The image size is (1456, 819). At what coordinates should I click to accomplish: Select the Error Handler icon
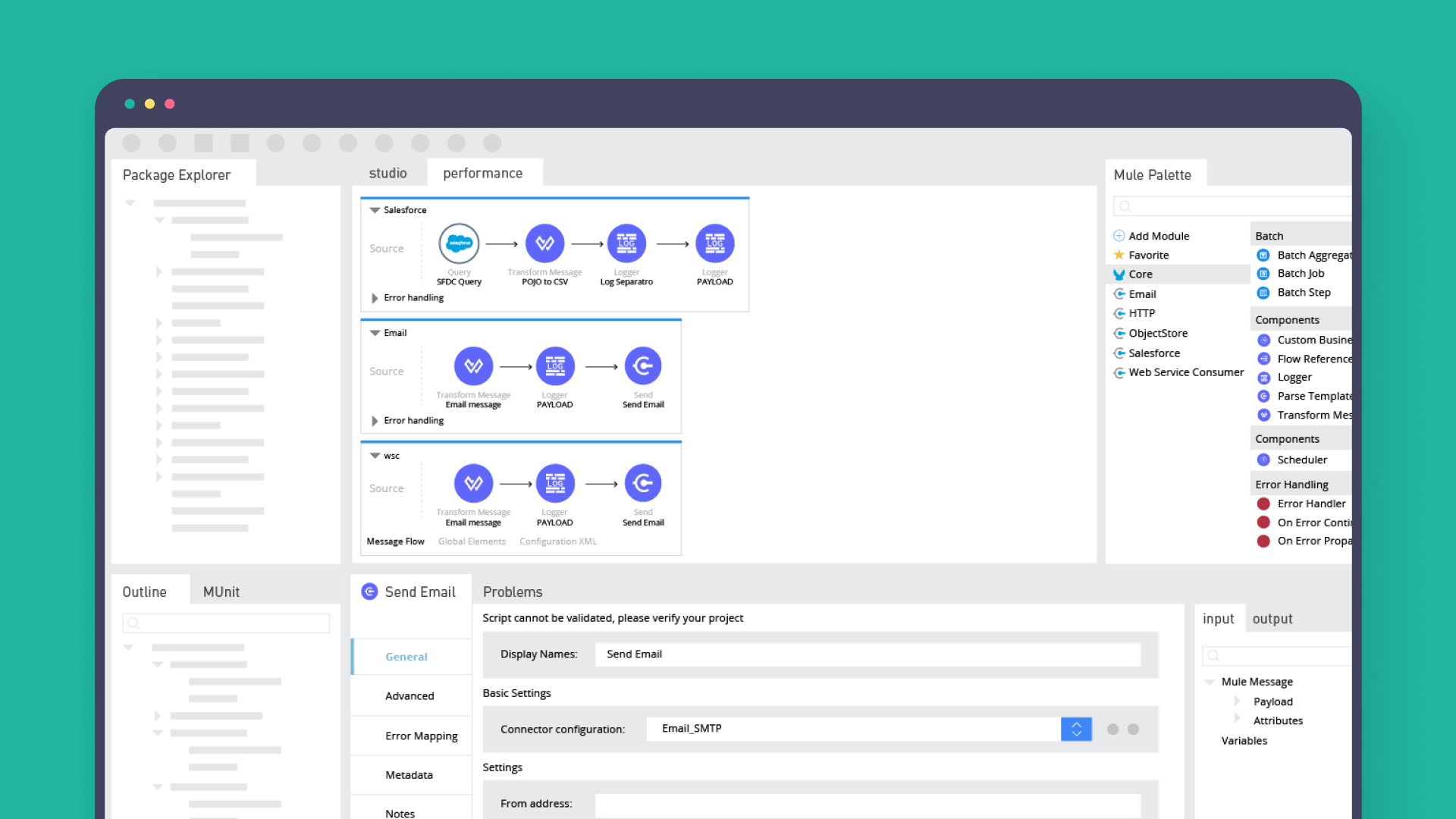tap(1263, 504)
